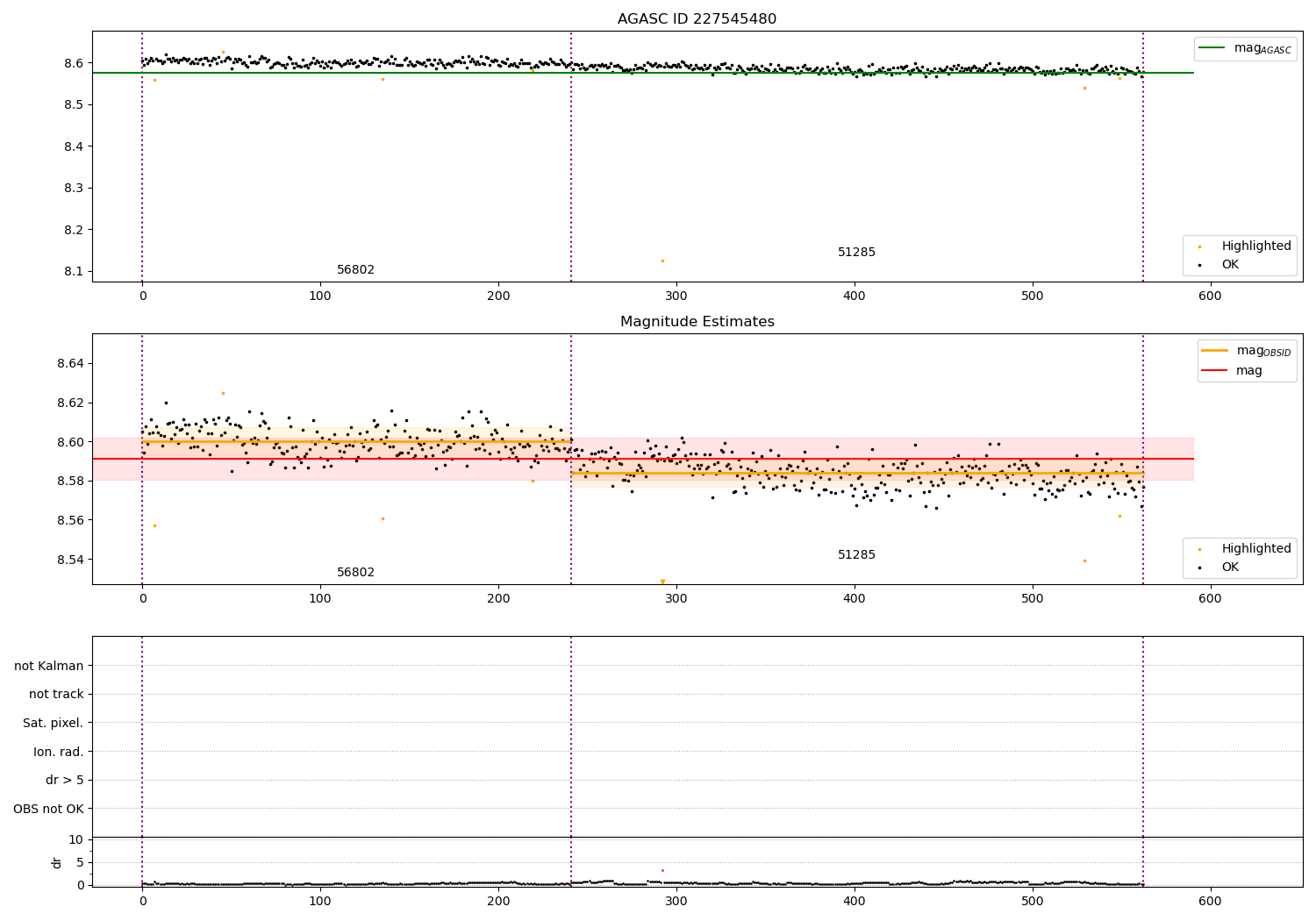1316x921 pixels.
Task: Click the "not Kalman" row label
Action: [x=49, y=666]
